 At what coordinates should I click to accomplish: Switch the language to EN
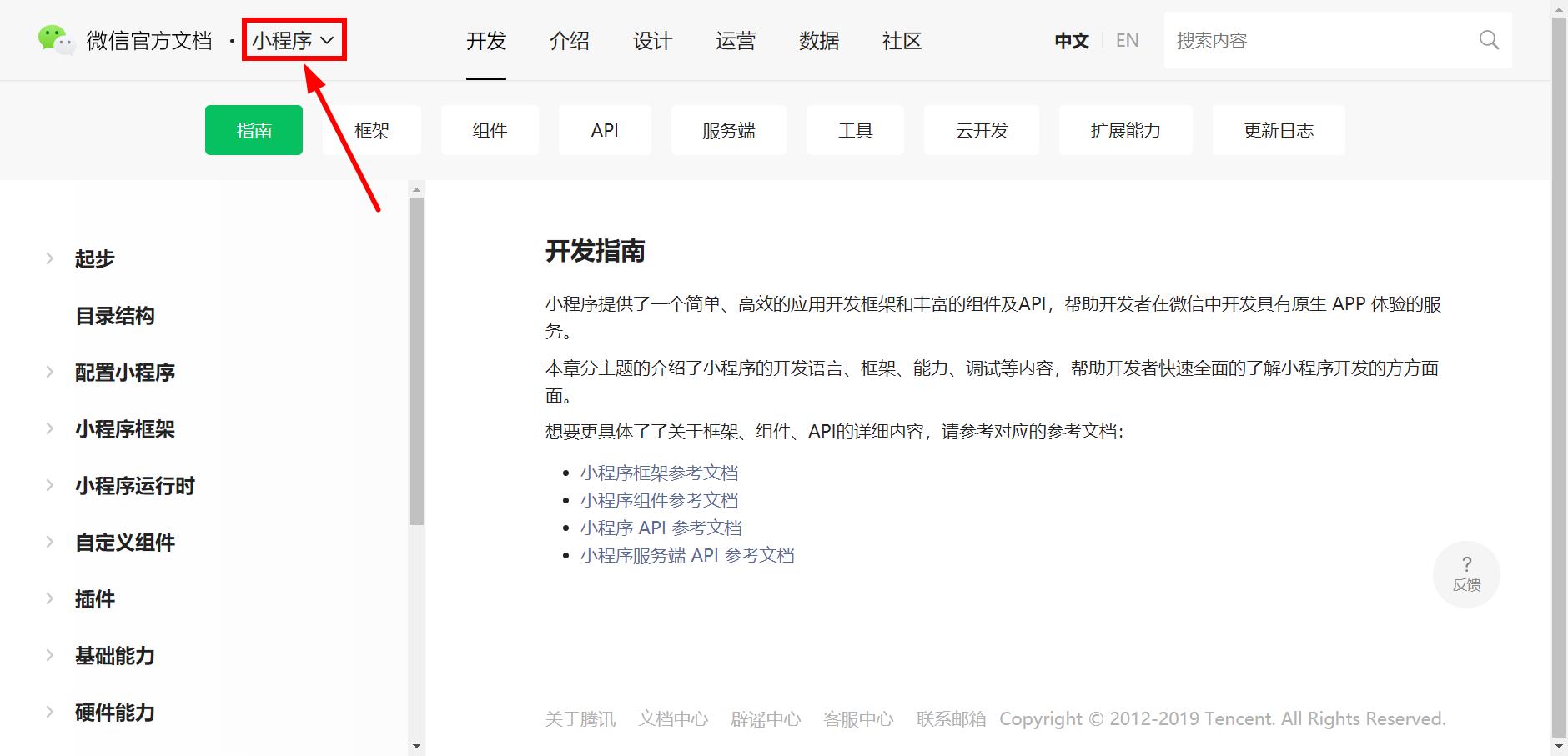point(1128,39)
